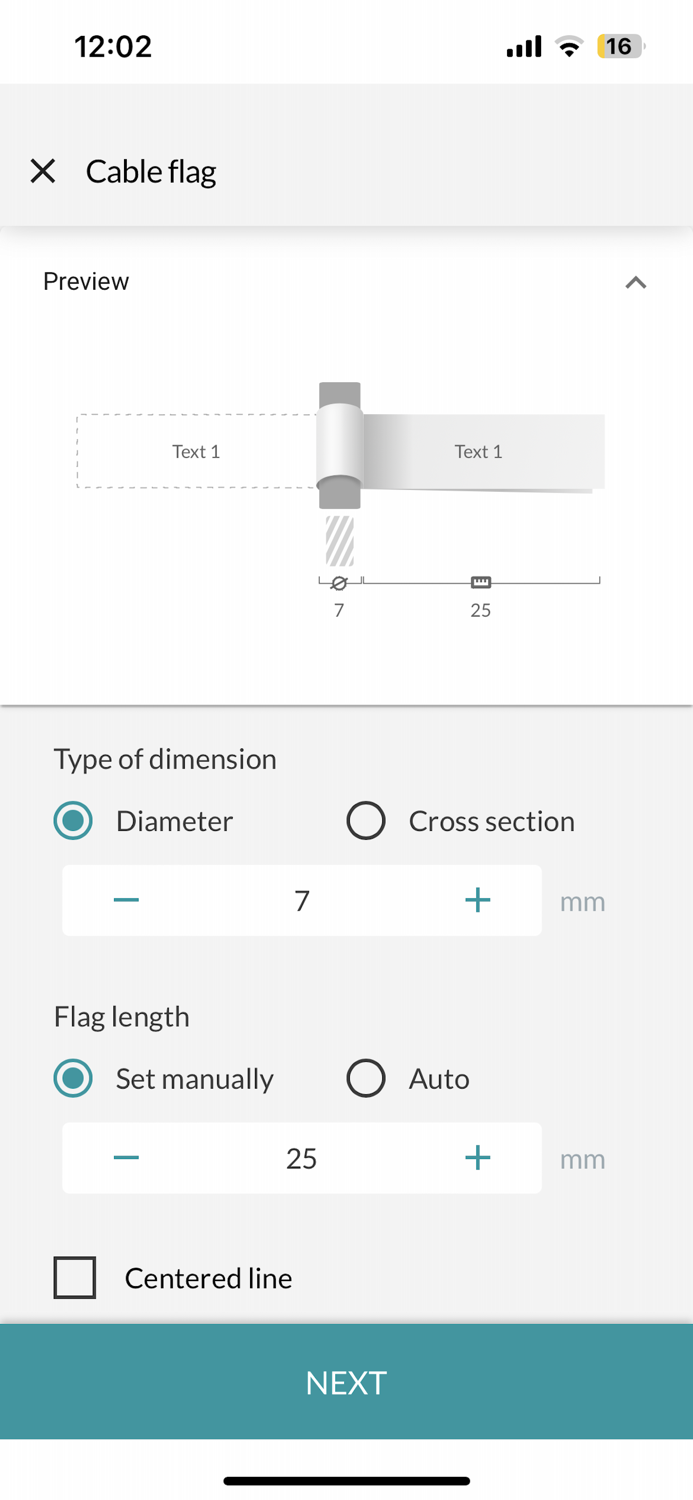This screenshot has width=693, height=1500.
Task: Enable the Centered line checkbox
Action: click(75, 1277)
